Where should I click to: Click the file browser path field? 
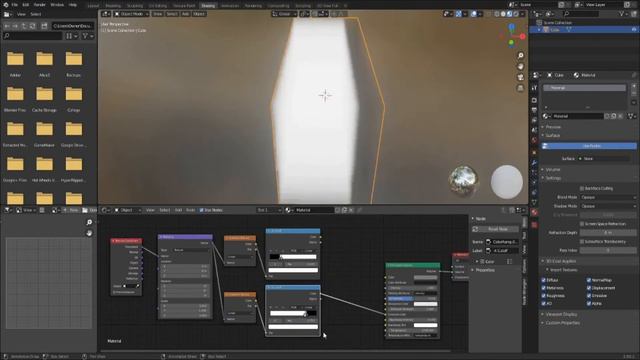point(73,26)
